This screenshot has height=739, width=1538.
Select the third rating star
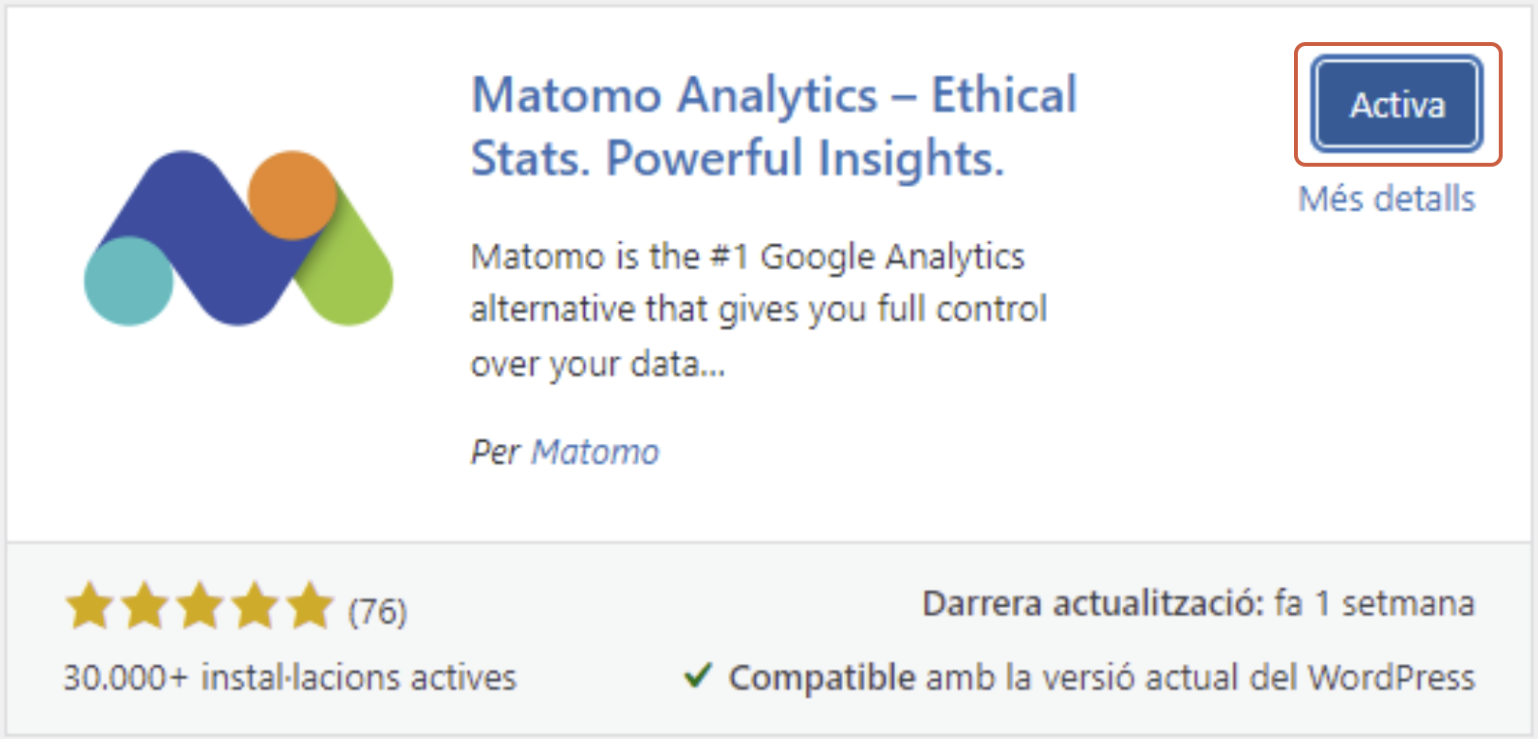[199, 607]
